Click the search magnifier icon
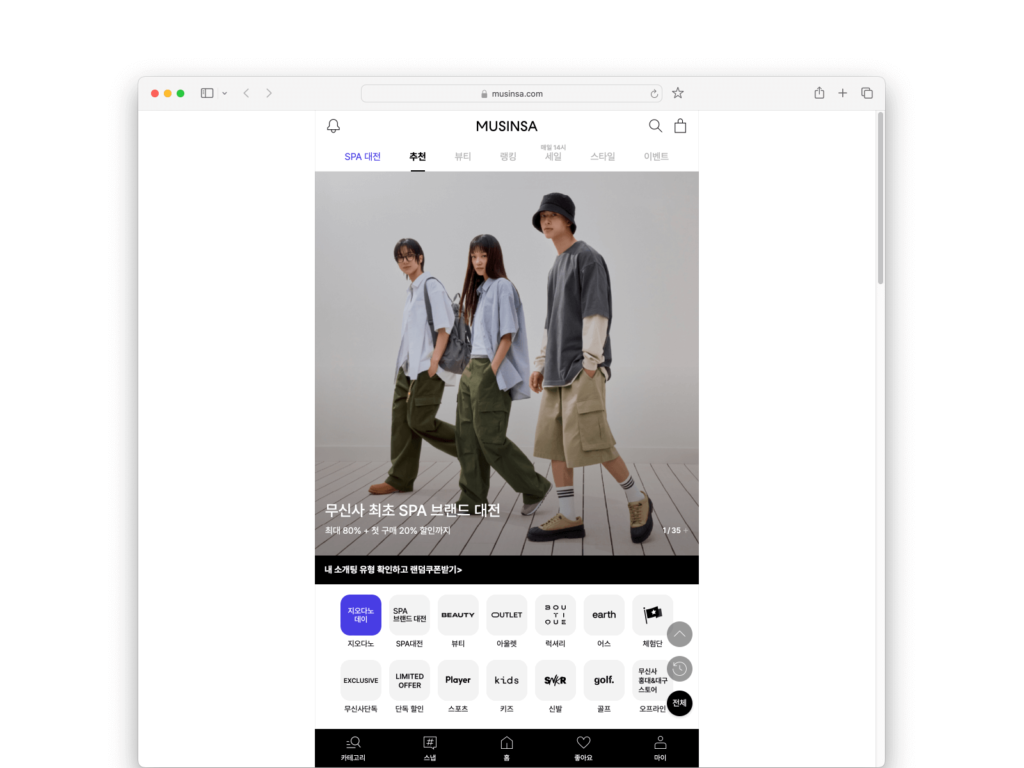Image resolution: width=1024 pixels, height=768 pixels. tap(655, 126)
